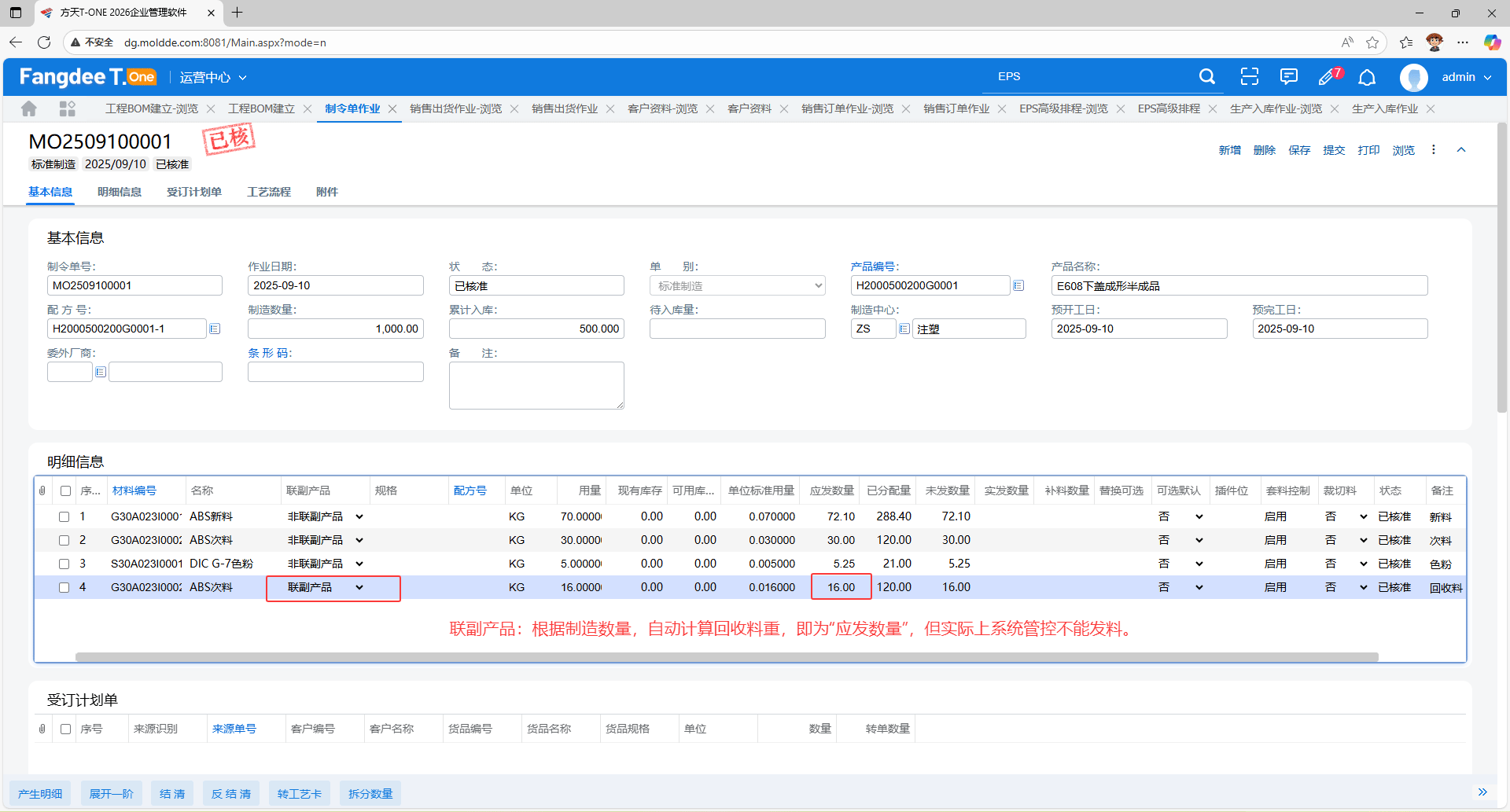
Task: Check the row 4 checkbox in details
Action: click(64, 588)
